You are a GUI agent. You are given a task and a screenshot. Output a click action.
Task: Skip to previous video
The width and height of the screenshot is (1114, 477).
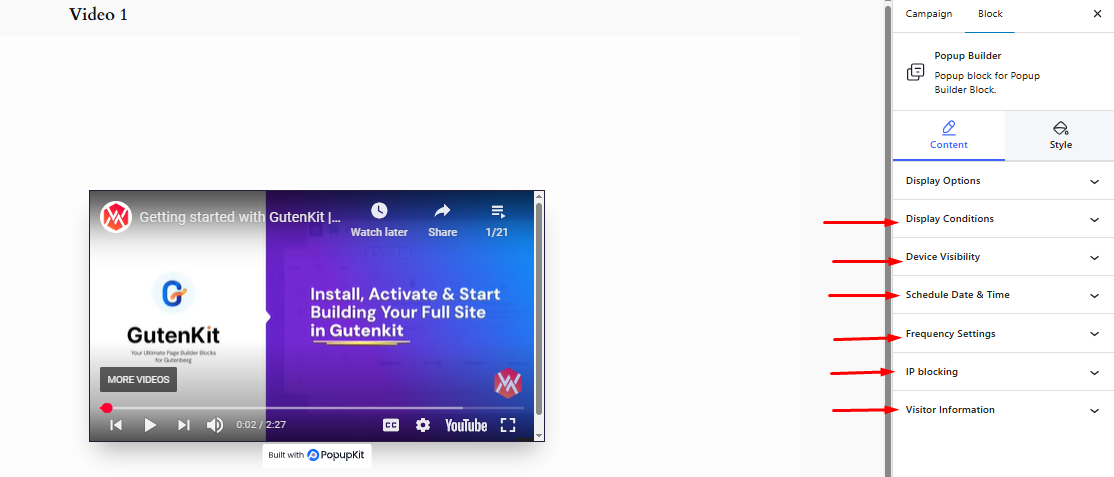[116, 425]
